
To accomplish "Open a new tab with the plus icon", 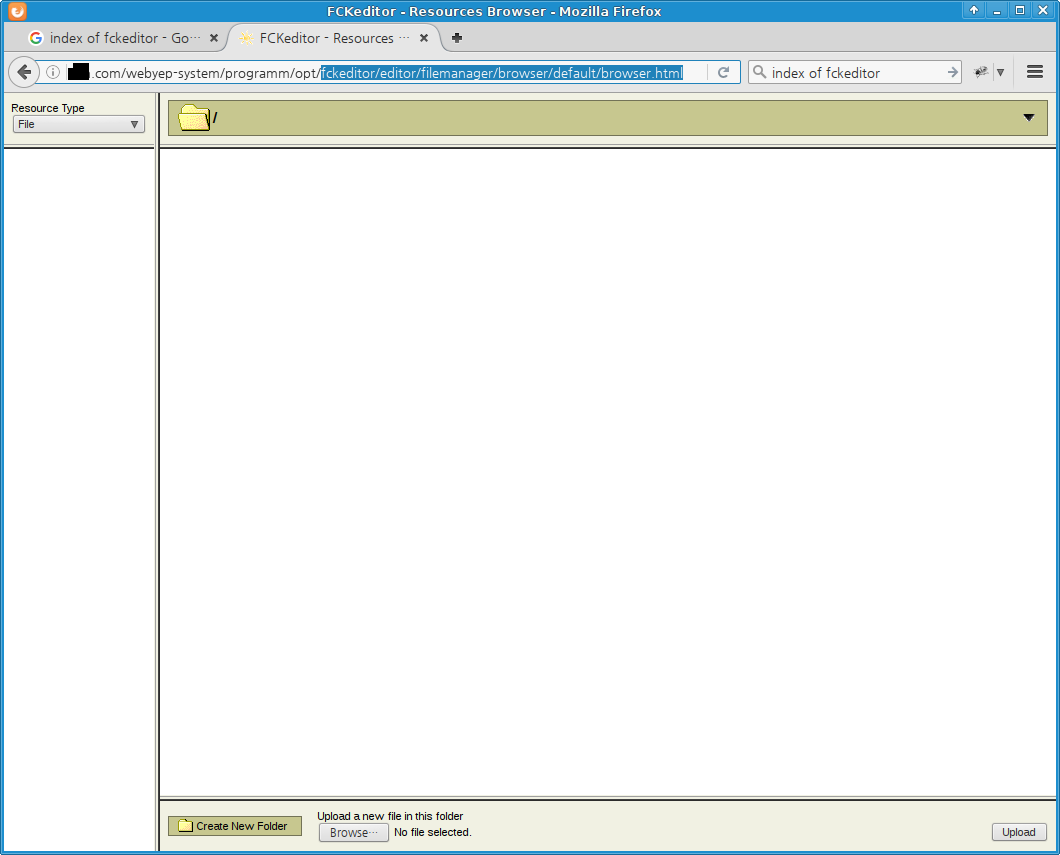I will pos(457,38).
